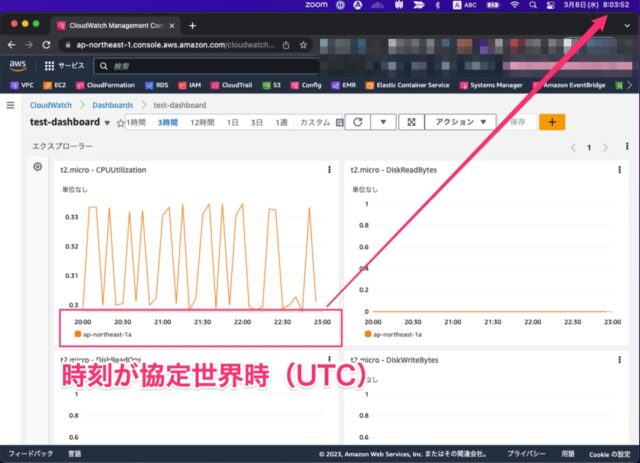The image size is (640, 463).
Task: Click the フィードバック footer link
Action: pyautogui.click(x=31, y=454)
